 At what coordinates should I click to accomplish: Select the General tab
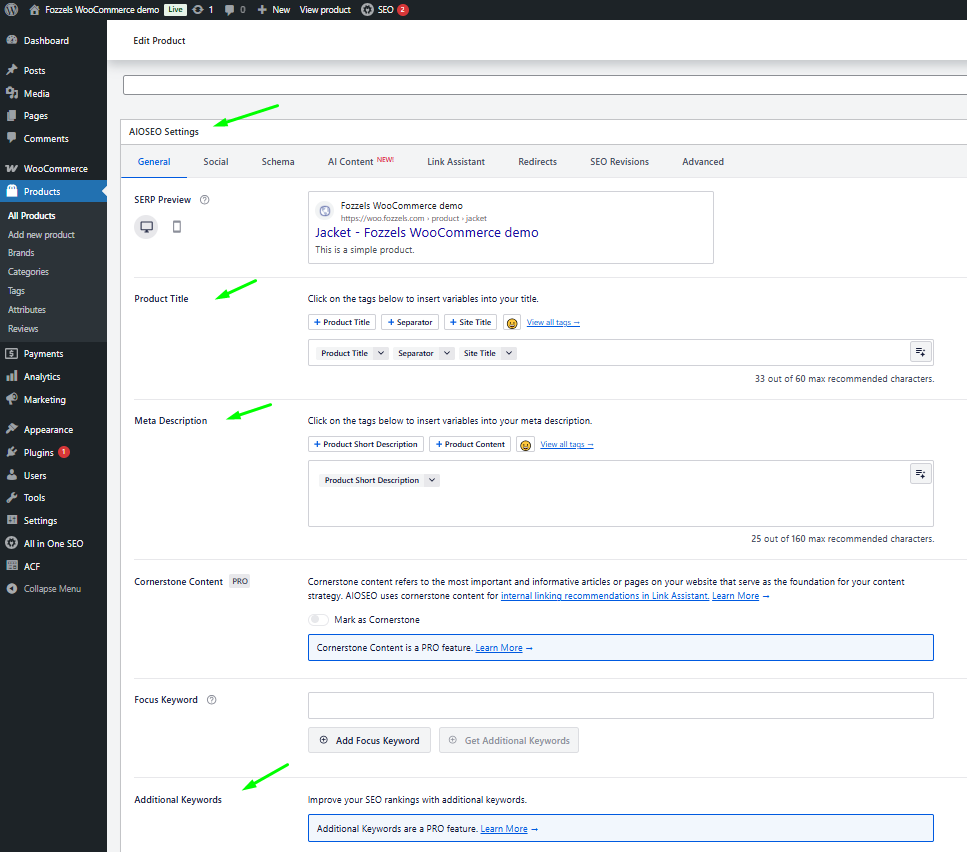click(154, 162)
